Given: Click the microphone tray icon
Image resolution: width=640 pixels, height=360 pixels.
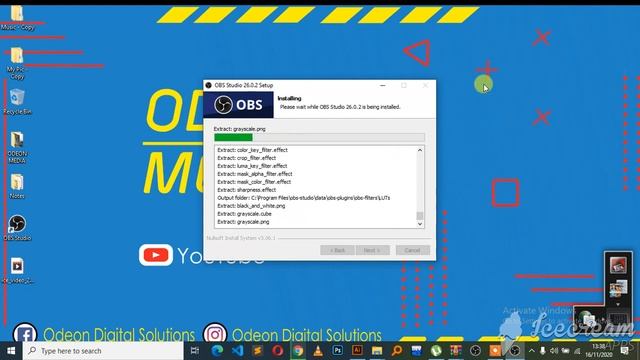Looking at the screenshot, I should click(542, 351).
